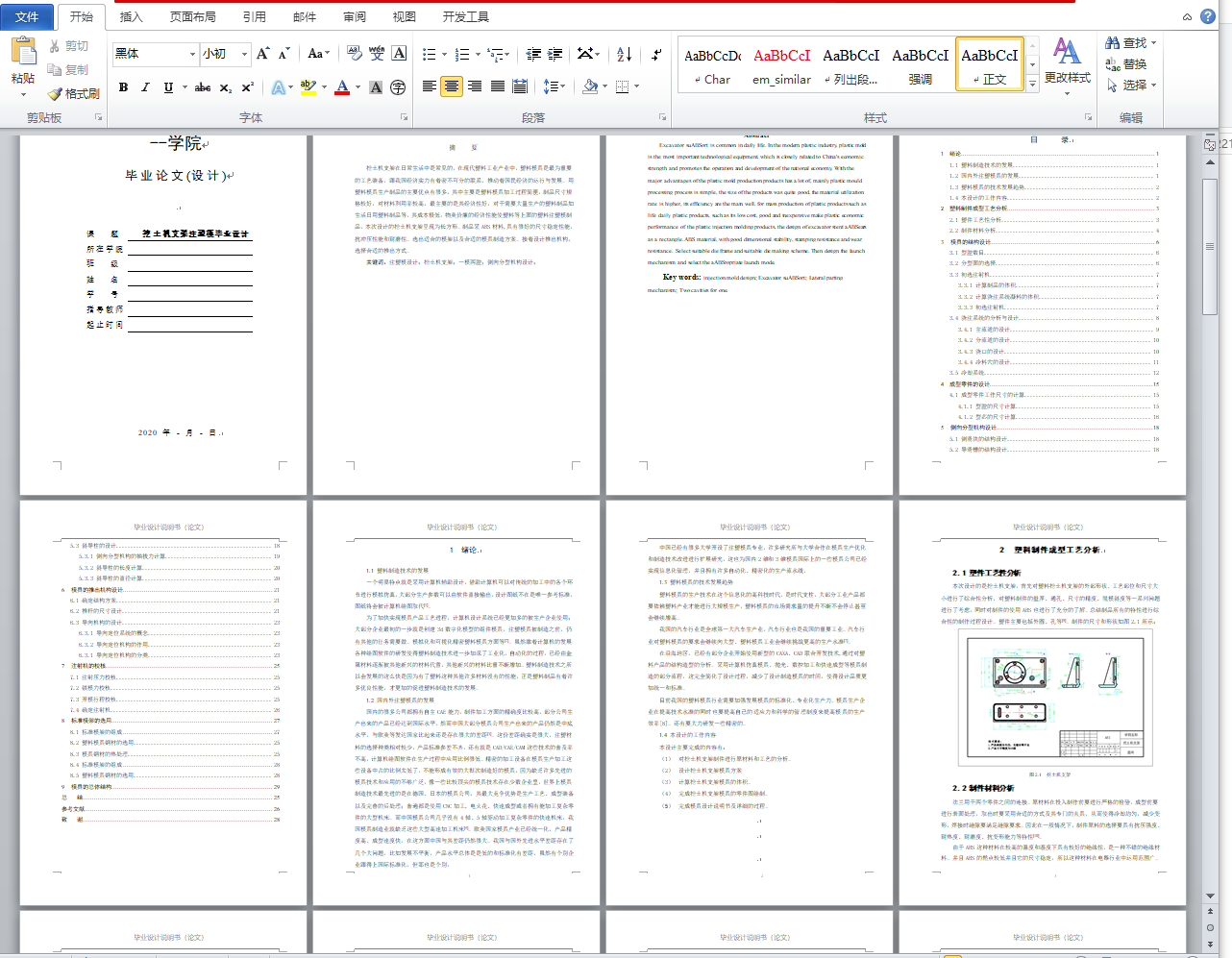Click the Sort A-Z icon

tap(624, 54)
